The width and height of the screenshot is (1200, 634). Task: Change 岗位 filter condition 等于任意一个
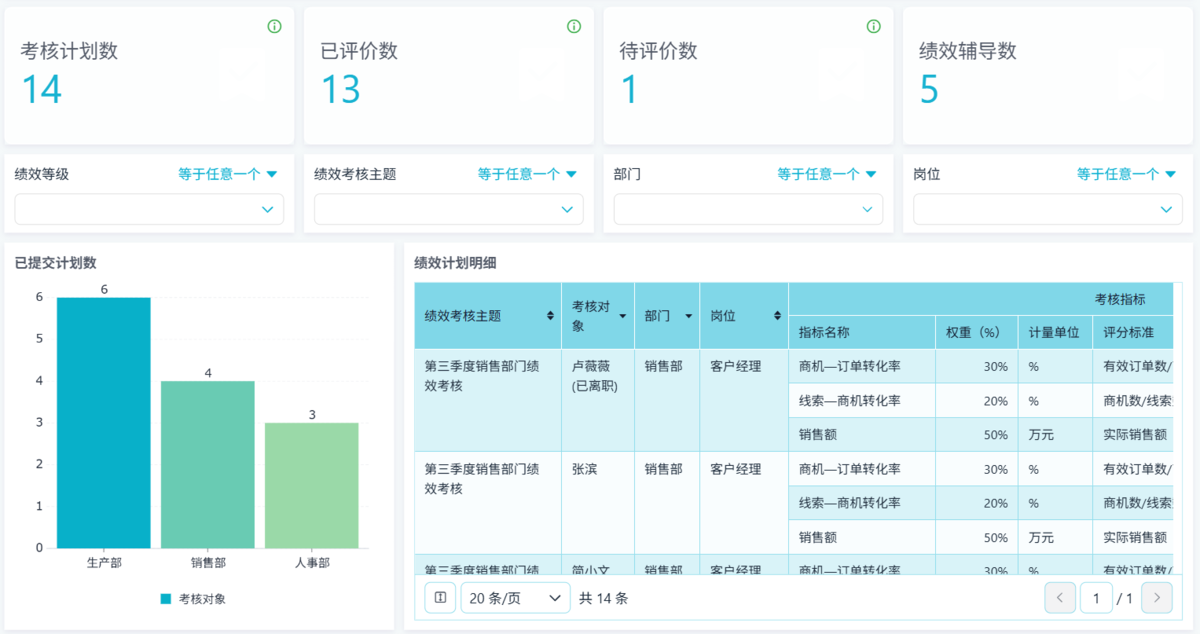[1125, 174]
